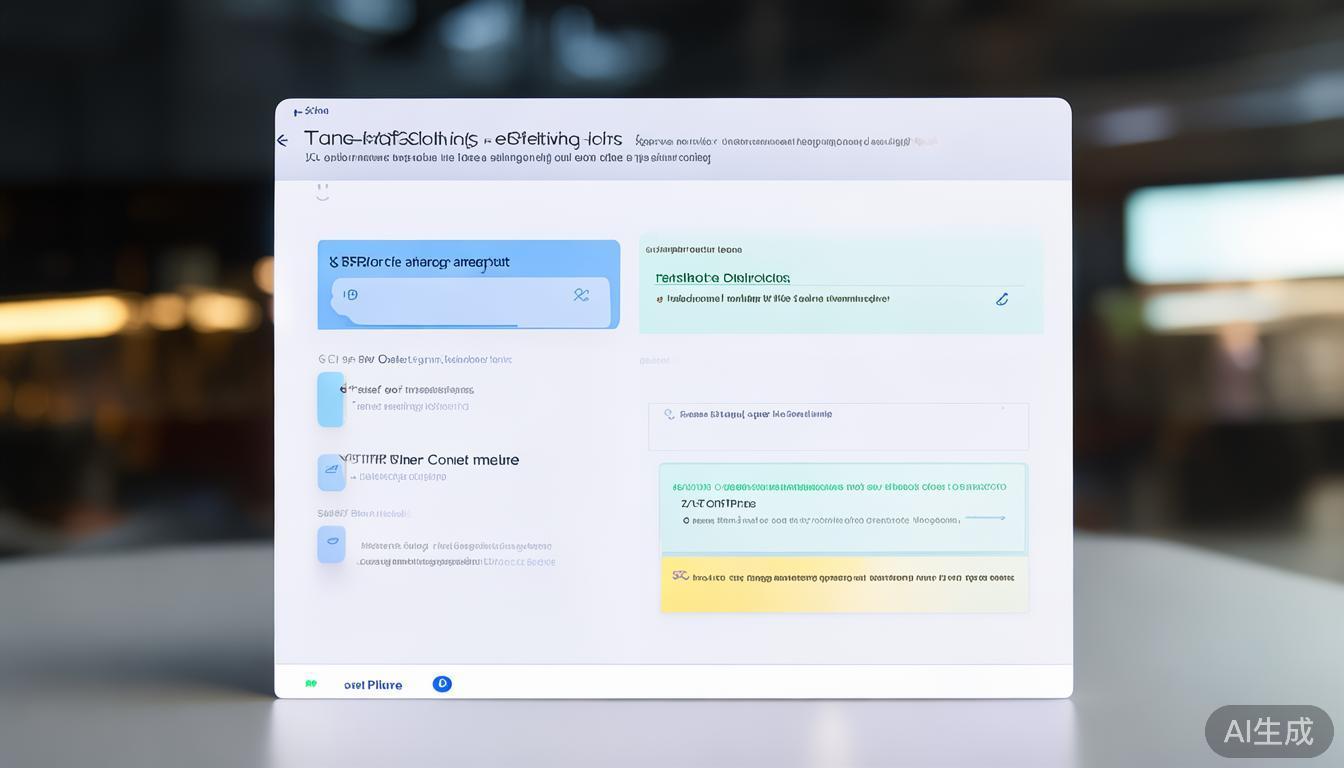Click the magnifier icon in the search box
Screen dimensions: 1344x768
(x=669, y=413)
